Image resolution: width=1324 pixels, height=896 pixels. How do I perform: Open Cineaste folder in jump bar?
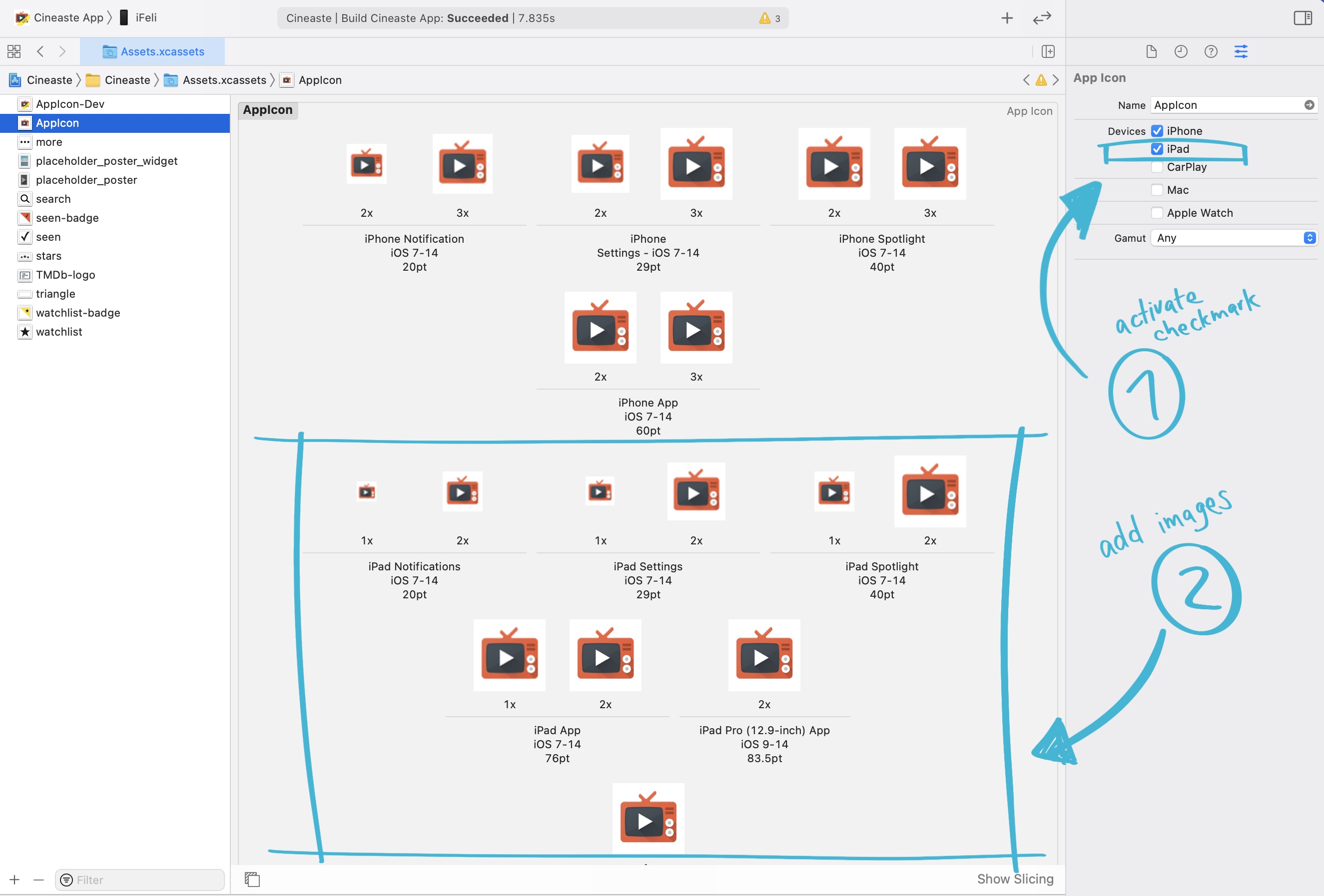[x=118, y=80]
